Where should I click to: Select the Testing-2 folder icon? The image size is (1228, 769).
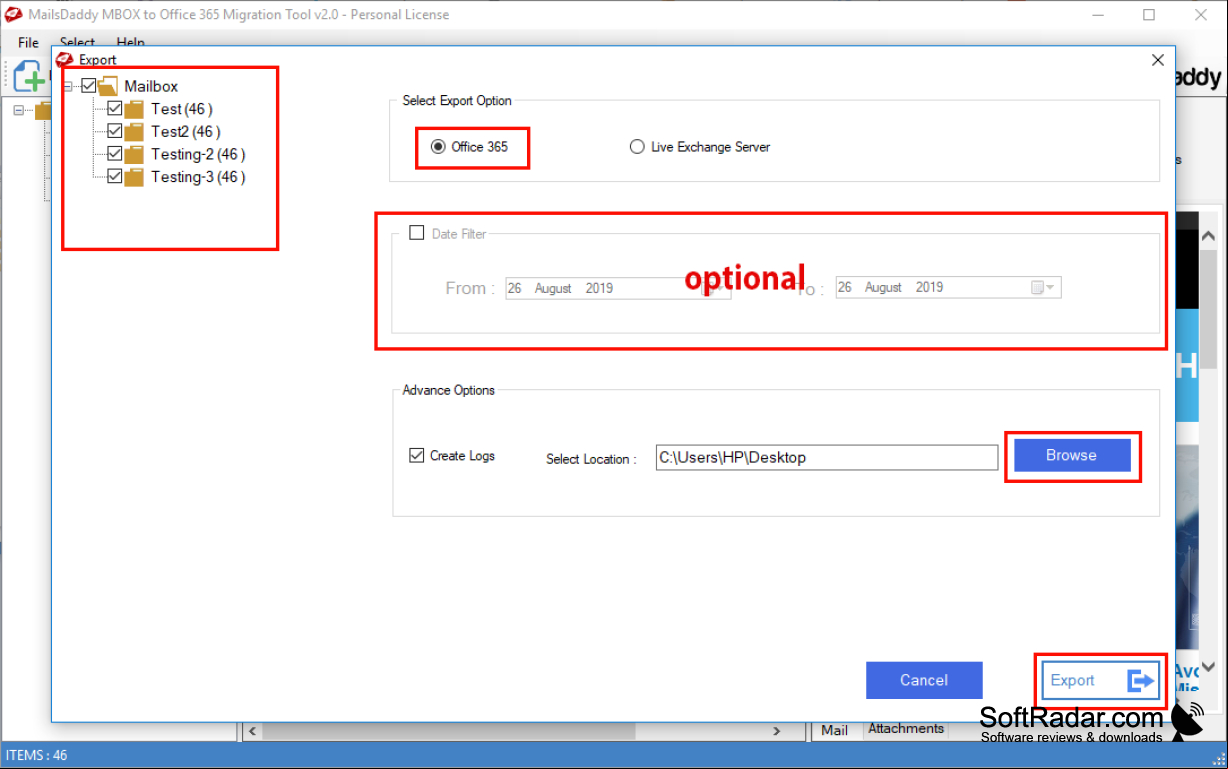coord(134,154)
